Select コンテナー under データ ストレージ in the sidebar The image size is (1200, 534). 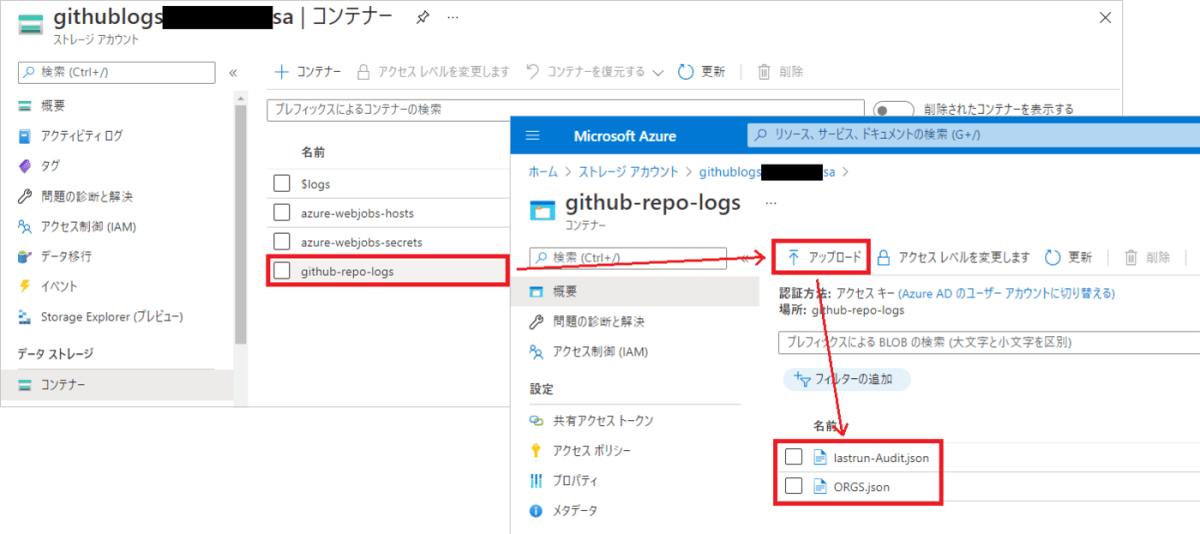point(116,385)
